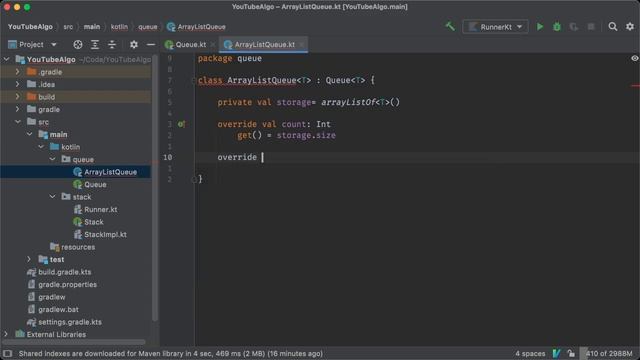
Task: Start debugging with the bug icon
Action: click(557, 27)
